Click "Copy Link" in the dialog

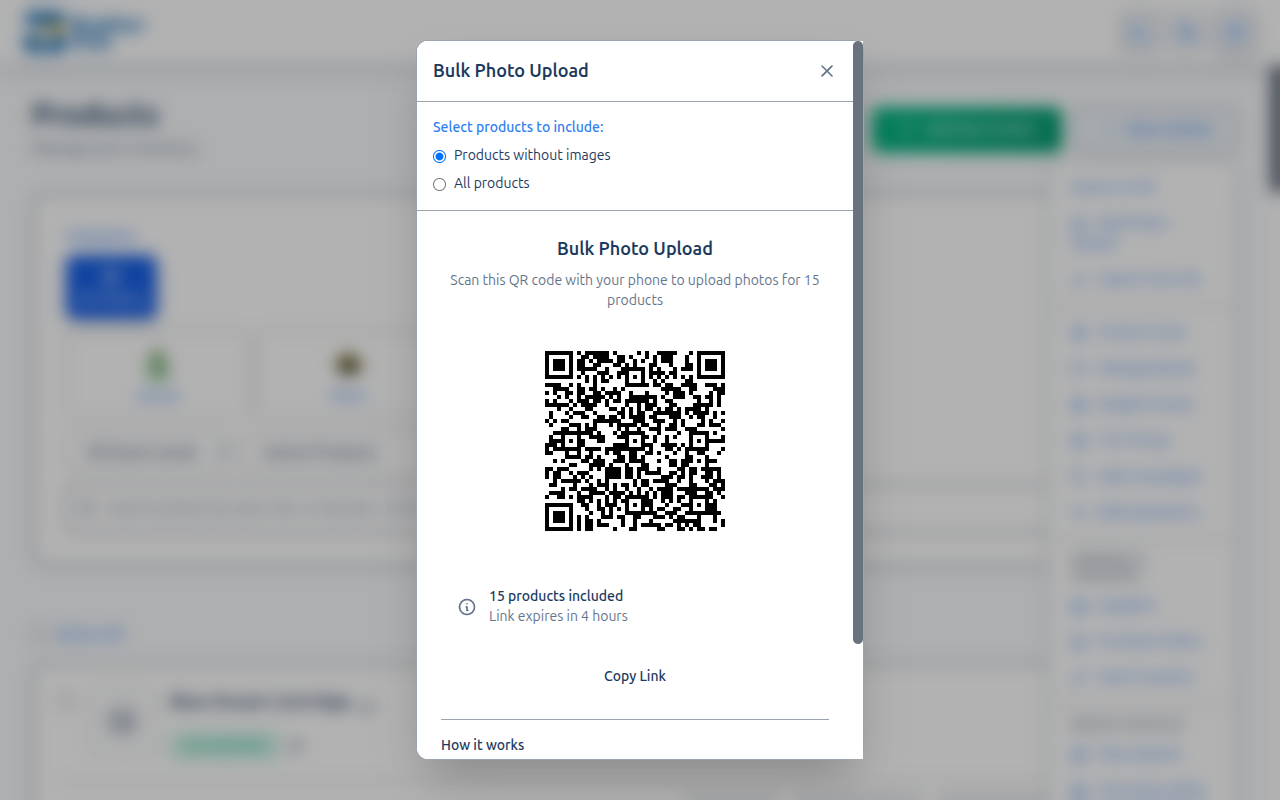[x=635, y=676]
